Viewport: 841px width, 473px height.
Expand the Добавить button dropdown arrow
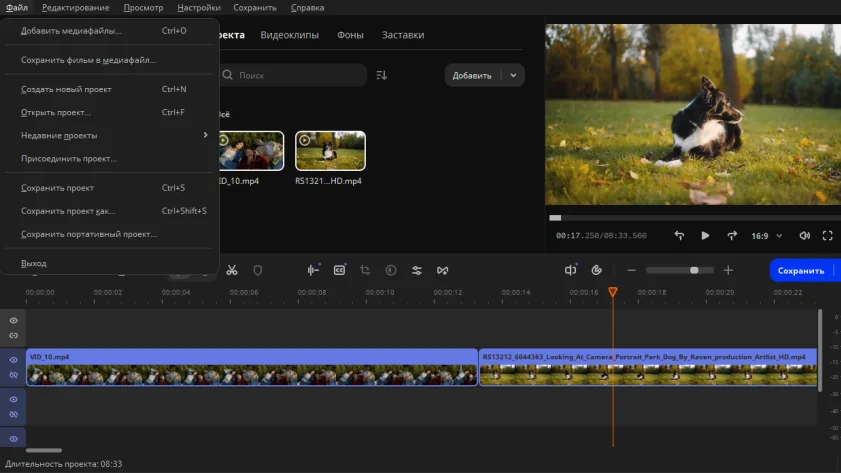pos(513,75)
